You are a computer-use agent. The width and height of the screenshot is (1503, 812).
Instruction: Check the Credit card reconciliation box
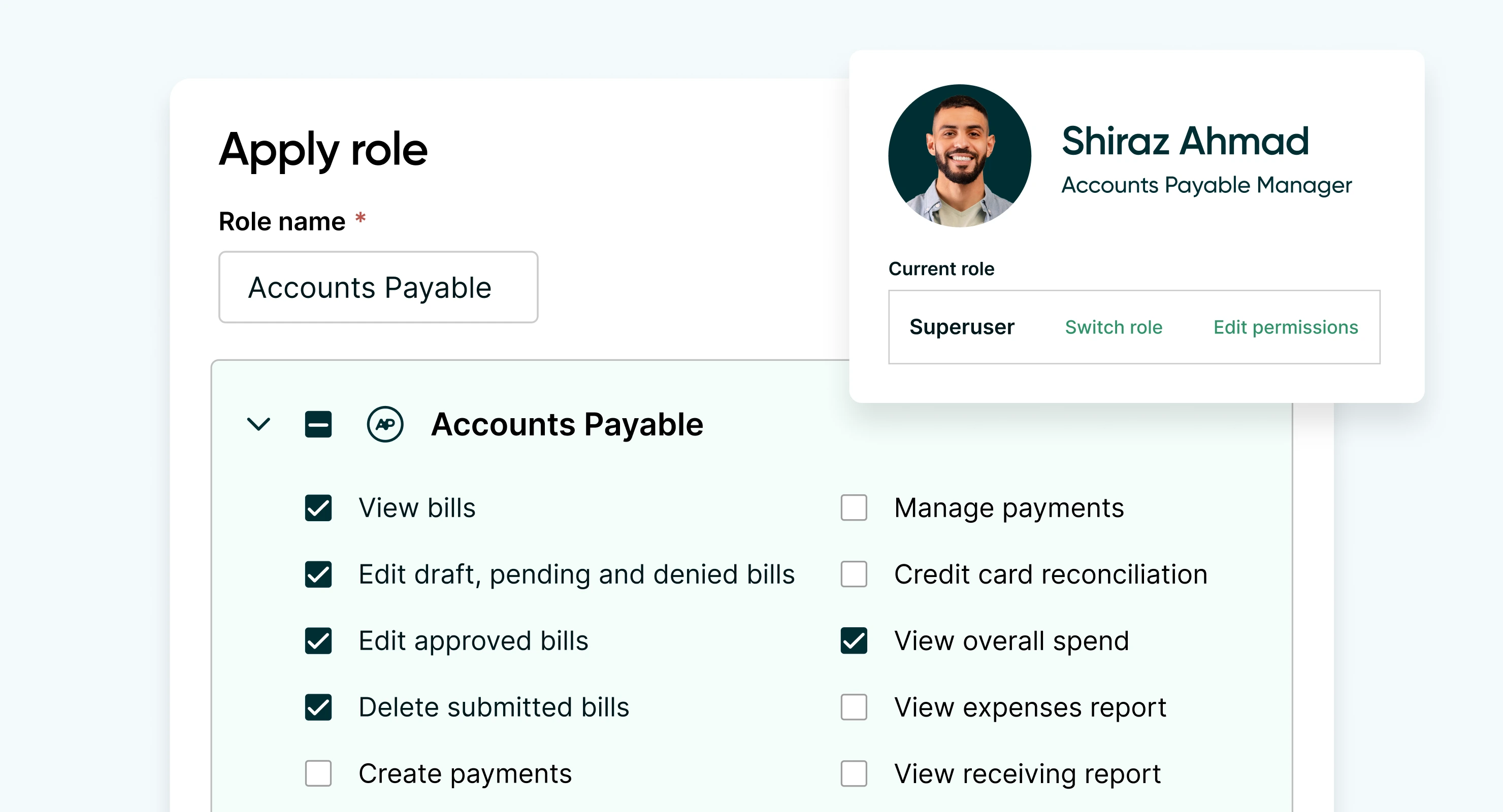pos(854,574)
